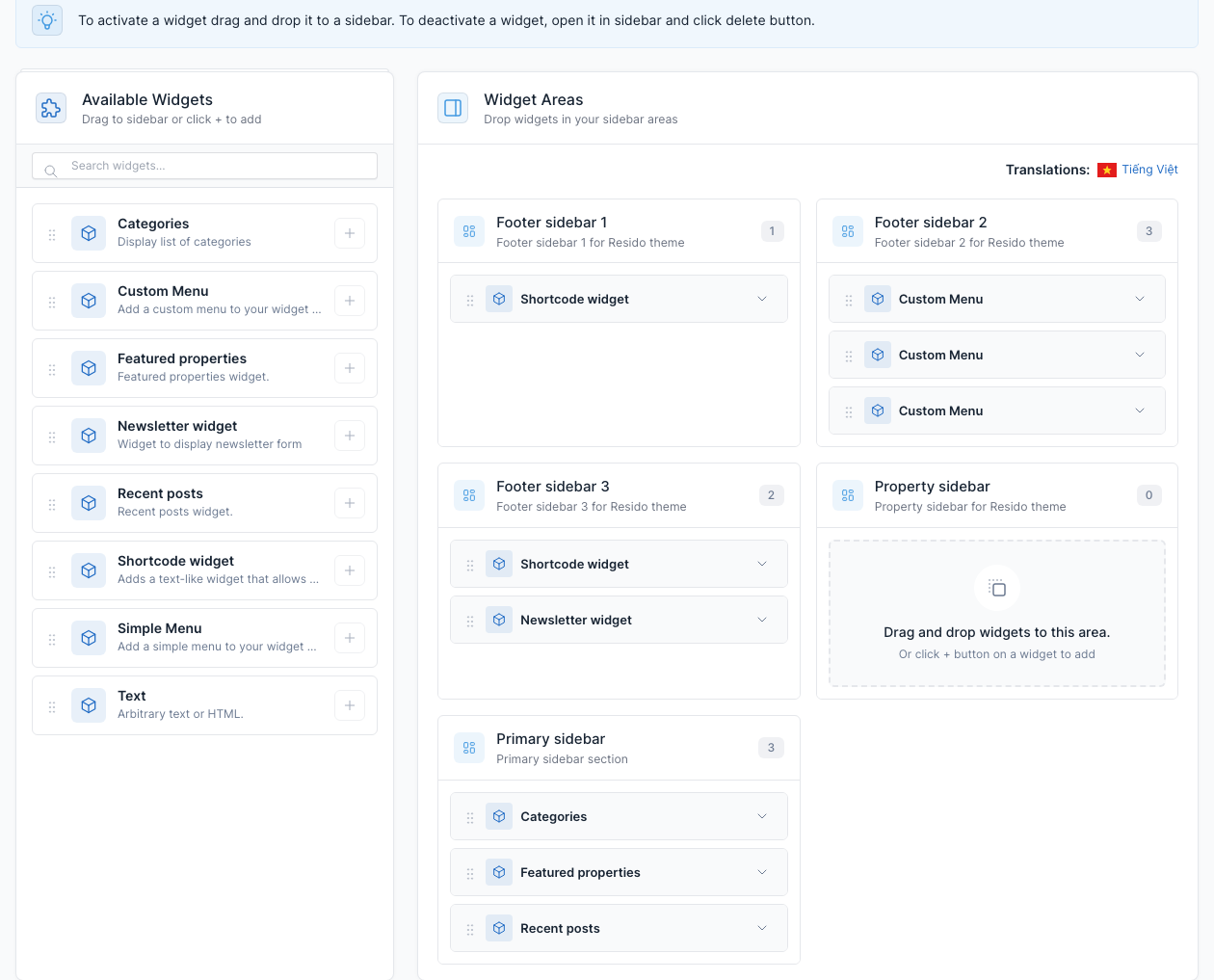Select the 'Primary sidebar section' description
This screenshot has width=1214, height=980.
pos(562,759)
